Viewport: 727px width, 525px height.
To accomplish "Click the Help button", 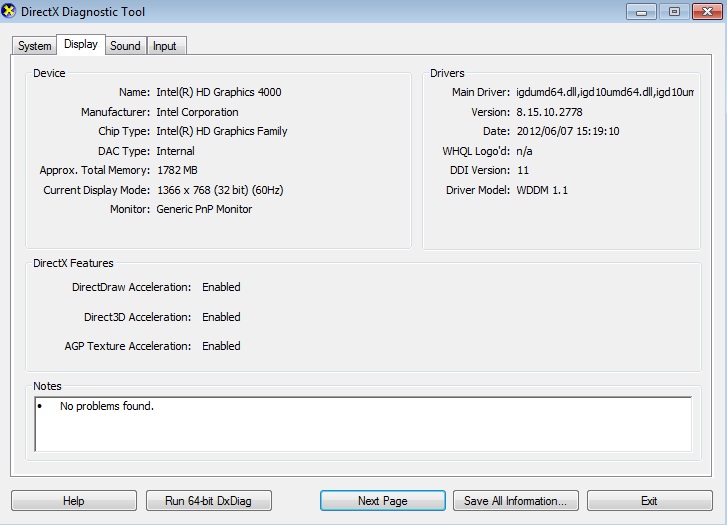I will (x=74, y=501).
